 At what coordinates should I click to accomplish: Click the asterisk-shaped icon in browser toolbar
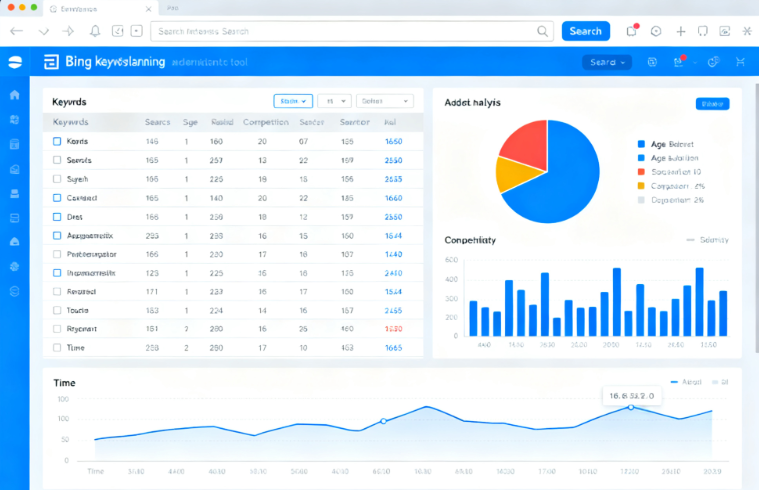coord(747,31)
